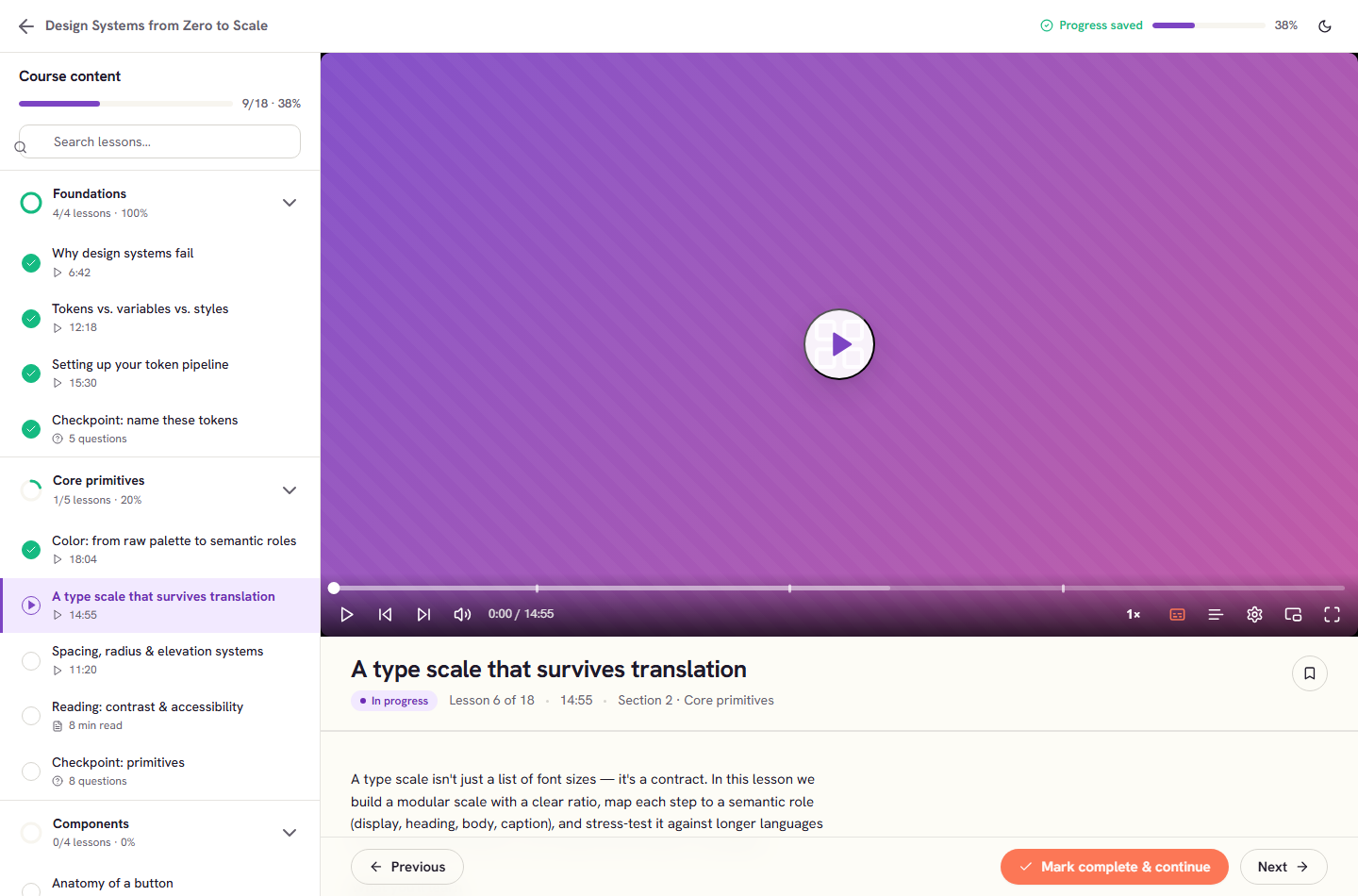The height and width of the screenshot is (896, 1358).
Task: Toggle completion check for Tokens vs. variables
Action: click(31, 319)
